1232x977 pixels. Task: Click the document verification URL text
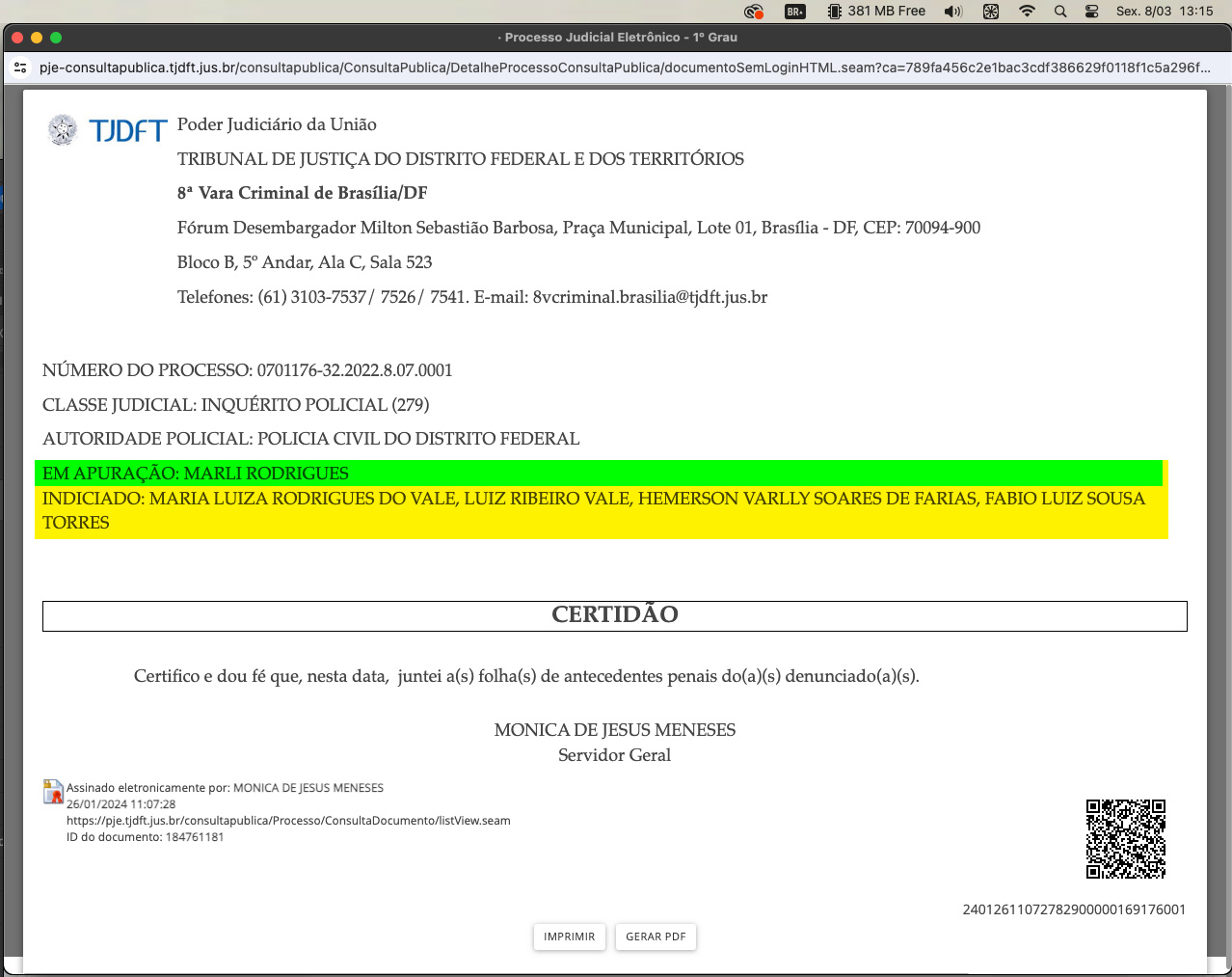pos(288,821)
